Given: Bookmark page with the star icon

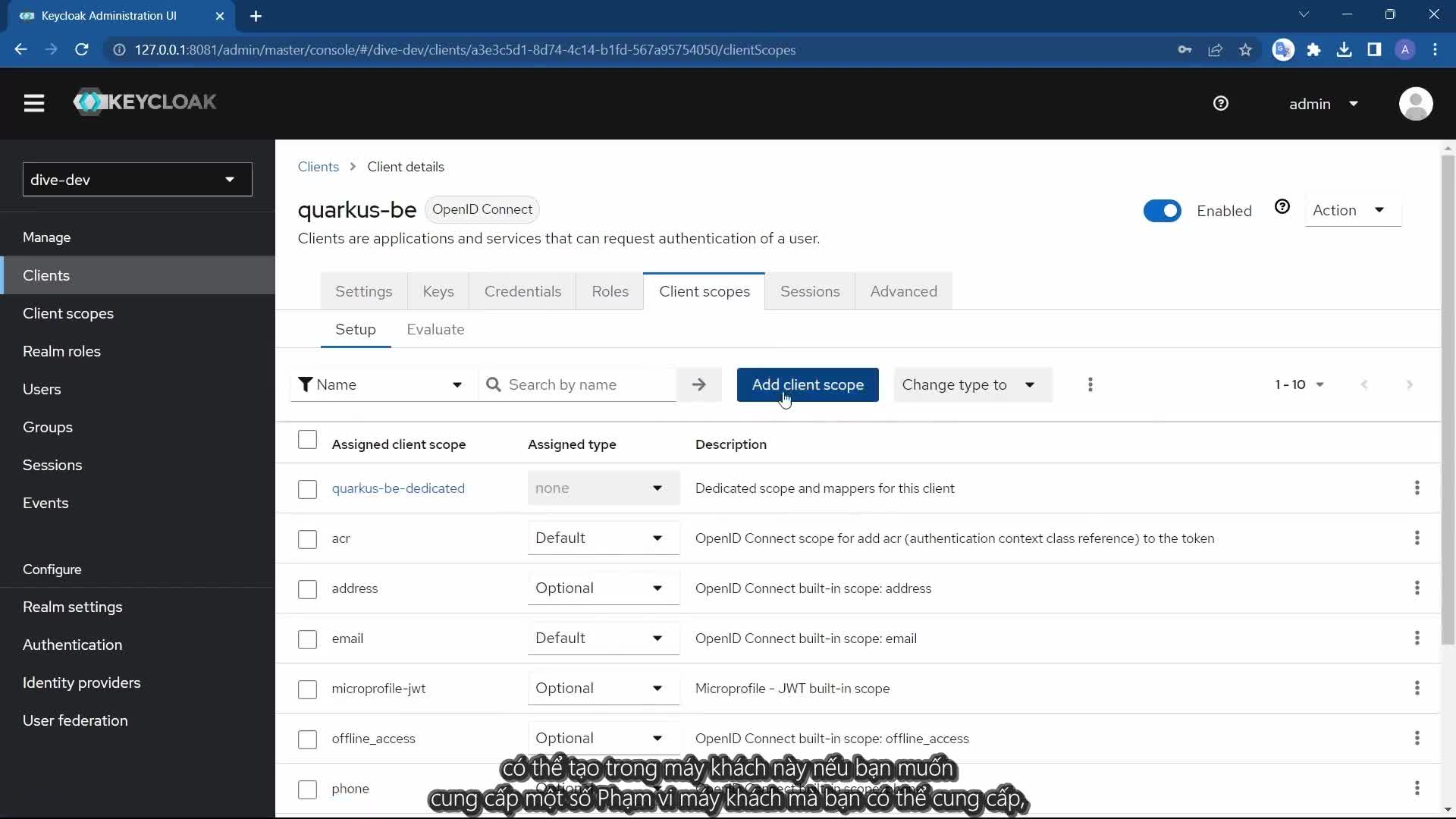Looking at the screenshot, I should click(x=1245, y=50).
